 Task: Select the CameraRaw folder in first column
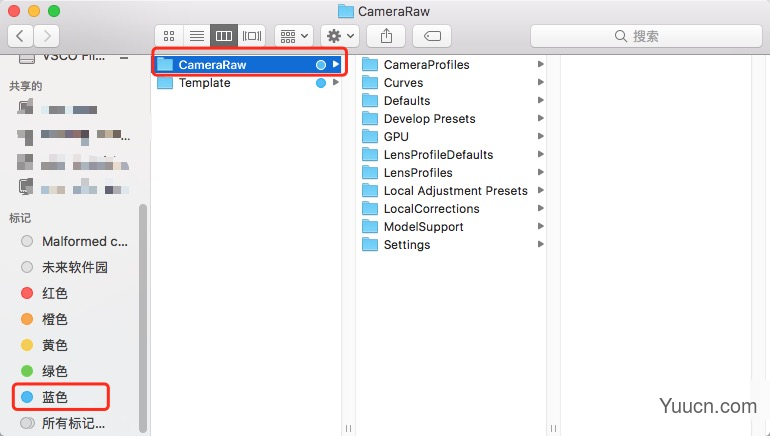(x=248, y=64)
